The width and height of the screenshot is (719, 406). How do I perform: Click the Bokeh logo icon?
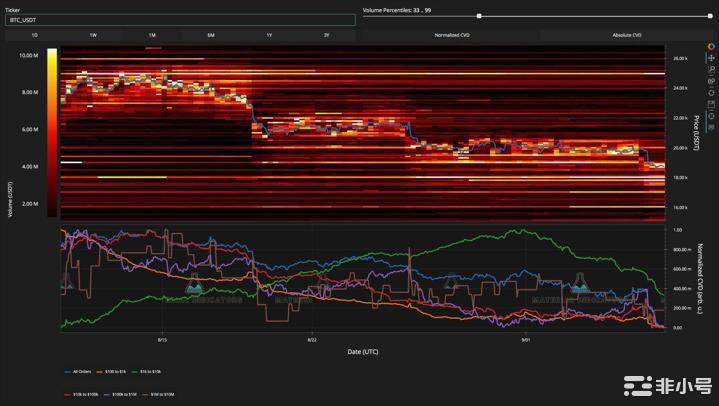tap(711, 46)
